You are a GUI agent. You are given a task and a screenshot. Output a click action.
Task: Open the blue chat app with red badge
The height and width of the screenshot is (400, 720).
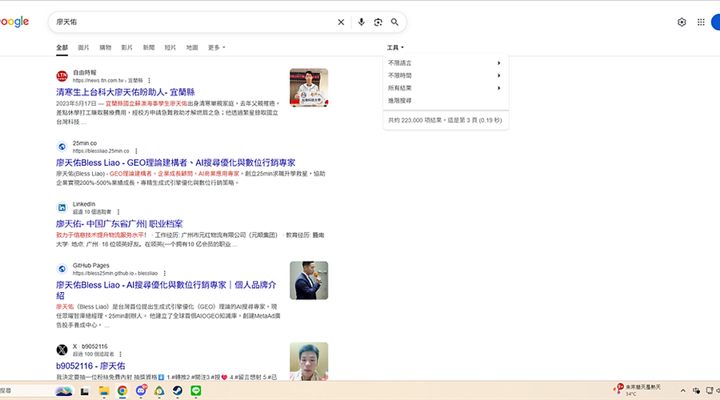[x=141, y=390]
